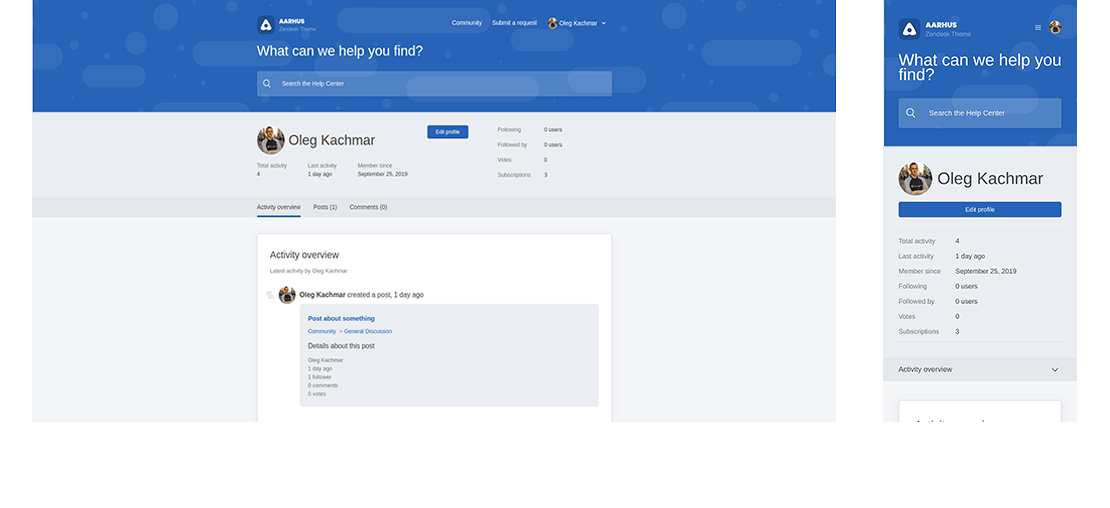Click the '1 follower' text in post card
The image size is (1110, 508).
click(320, 377)
